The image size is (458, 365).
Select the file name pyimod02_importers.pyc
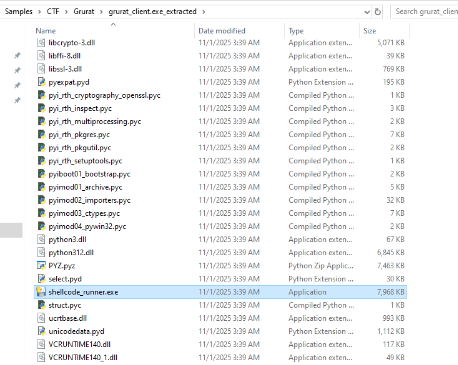(89, 200)
